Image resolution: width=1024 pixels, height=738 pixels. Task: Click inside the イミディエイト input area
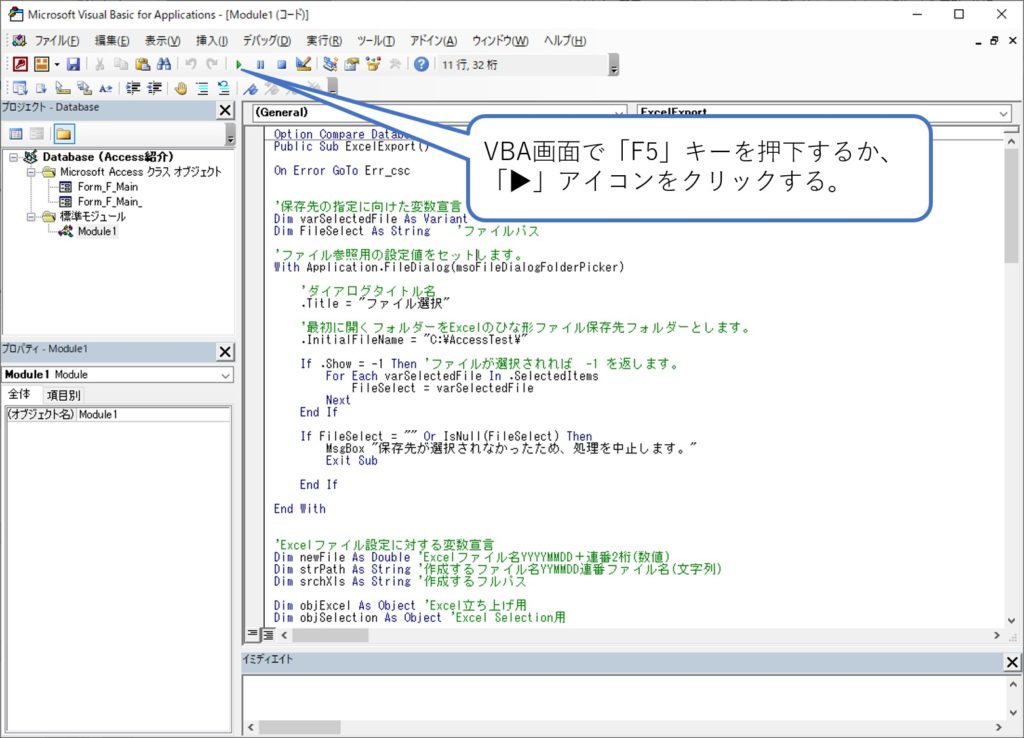point(624,698)
